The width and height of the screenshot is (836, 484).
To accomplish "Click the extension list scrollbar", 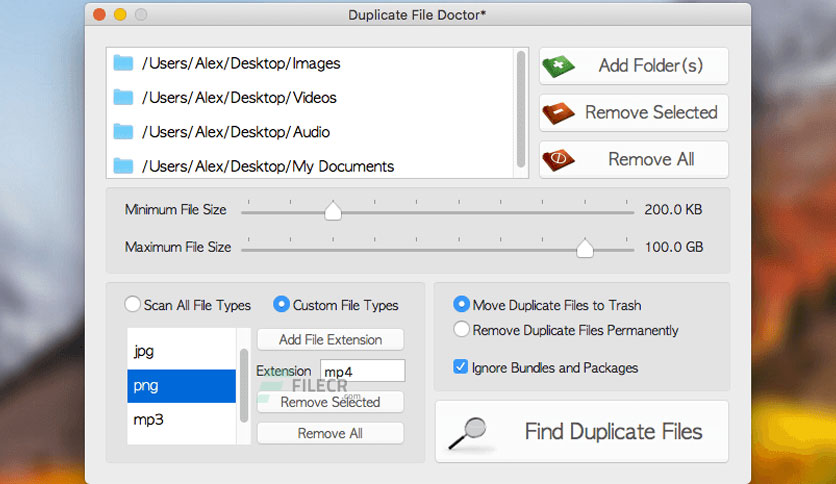I will tap(244, 385).
